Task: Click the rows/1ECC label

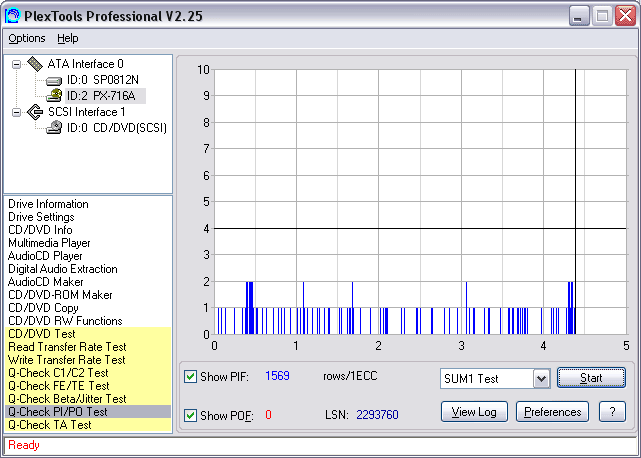Action: pyautogui.click(x=350, y=376)
